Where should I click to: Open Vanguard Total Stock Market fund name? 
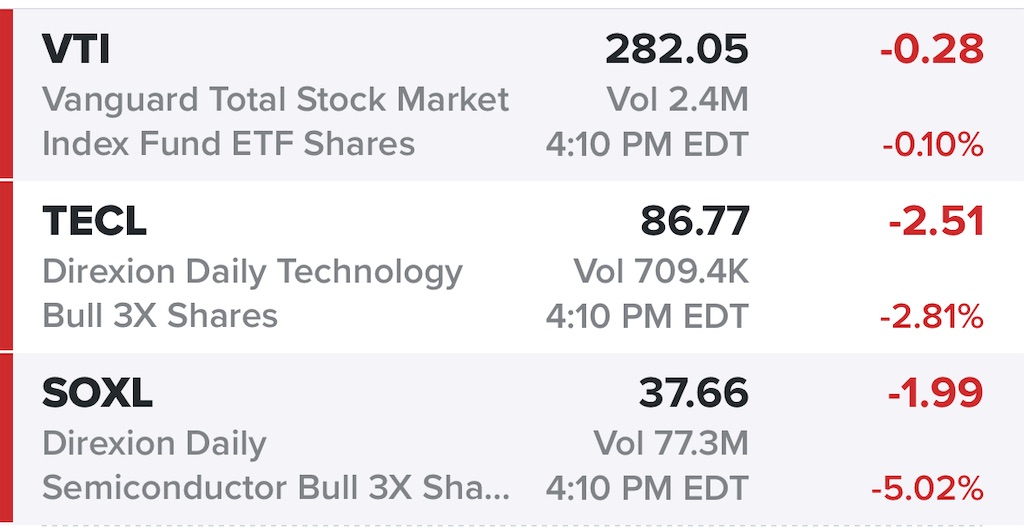(x=276, y=121)
